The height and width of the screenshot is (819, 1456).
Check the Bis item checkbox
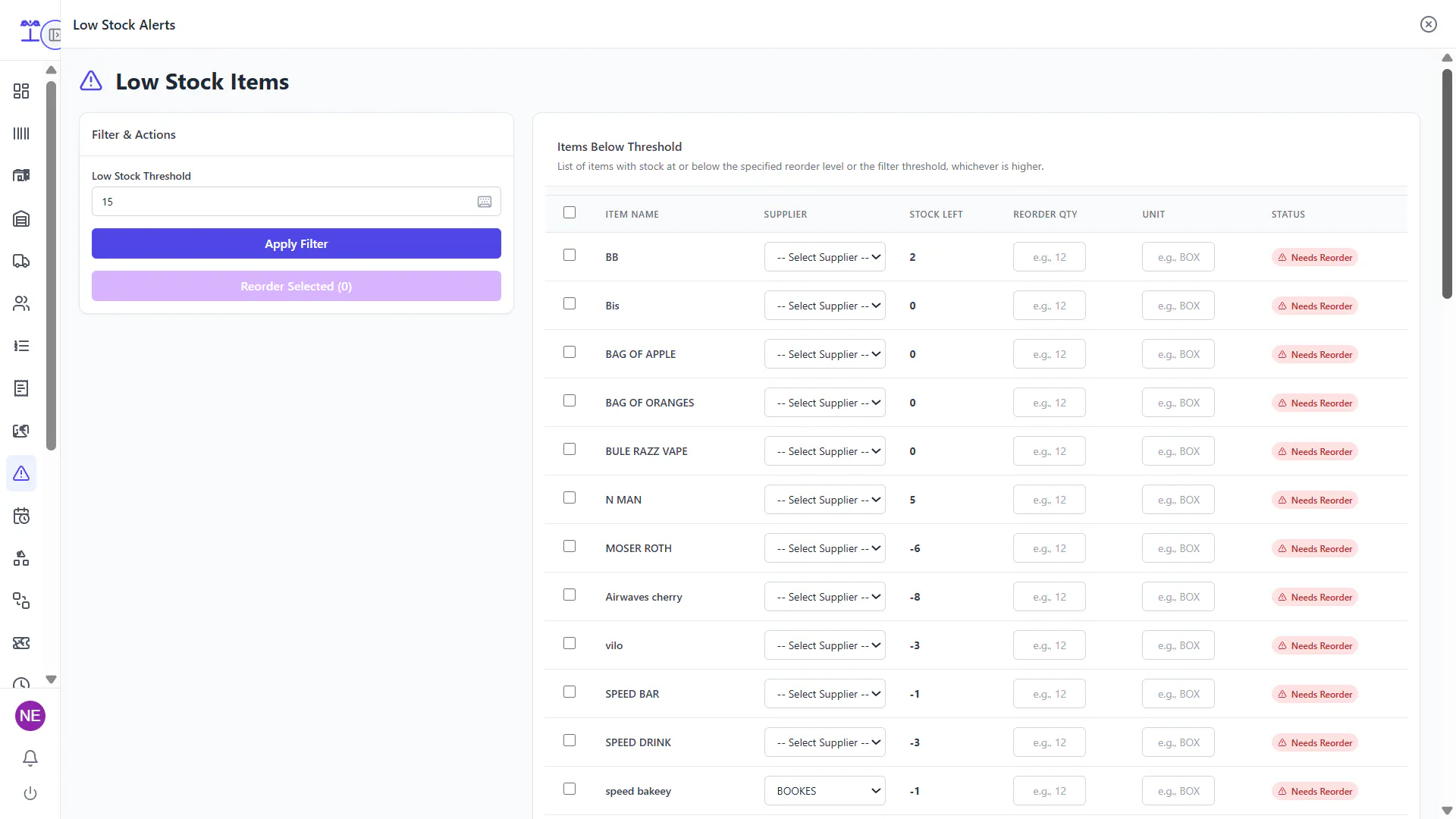pos(570,303)
